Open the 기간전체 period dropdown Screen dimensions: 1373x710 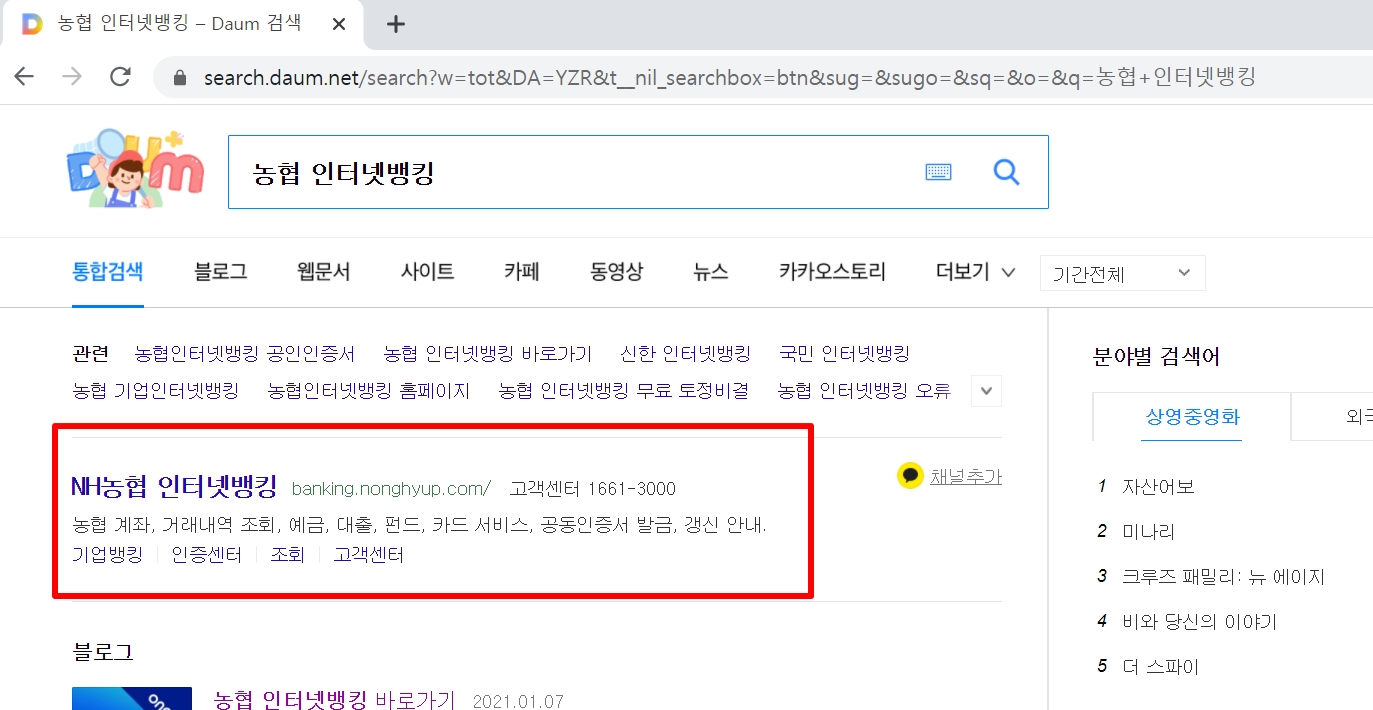point(1122,273)
